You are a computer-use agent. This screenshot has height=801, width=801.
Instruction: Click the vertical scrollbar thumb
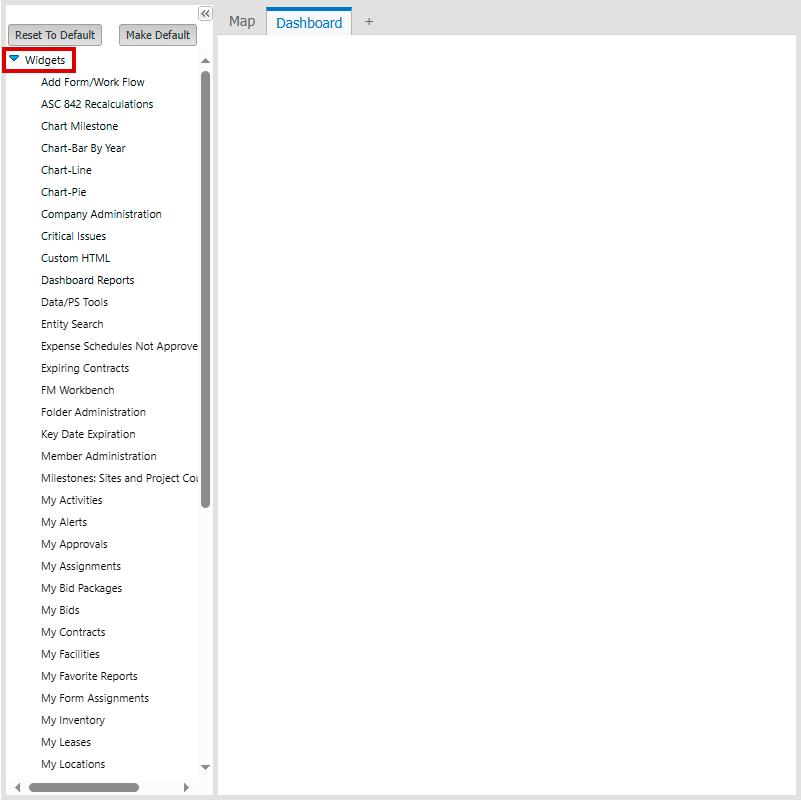point(205,289)
